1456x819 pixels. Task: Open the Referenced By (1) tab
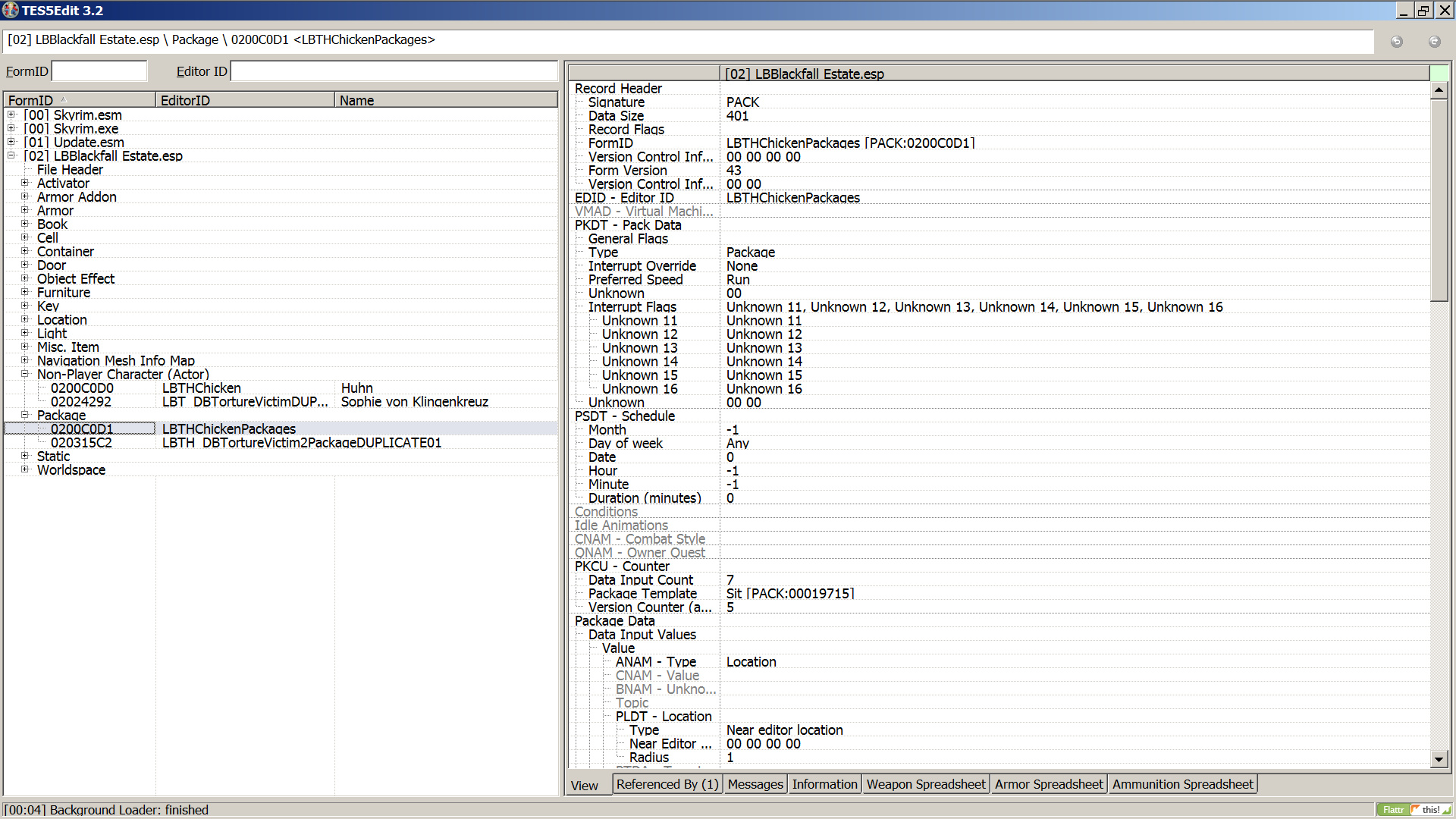pos(667,784)
